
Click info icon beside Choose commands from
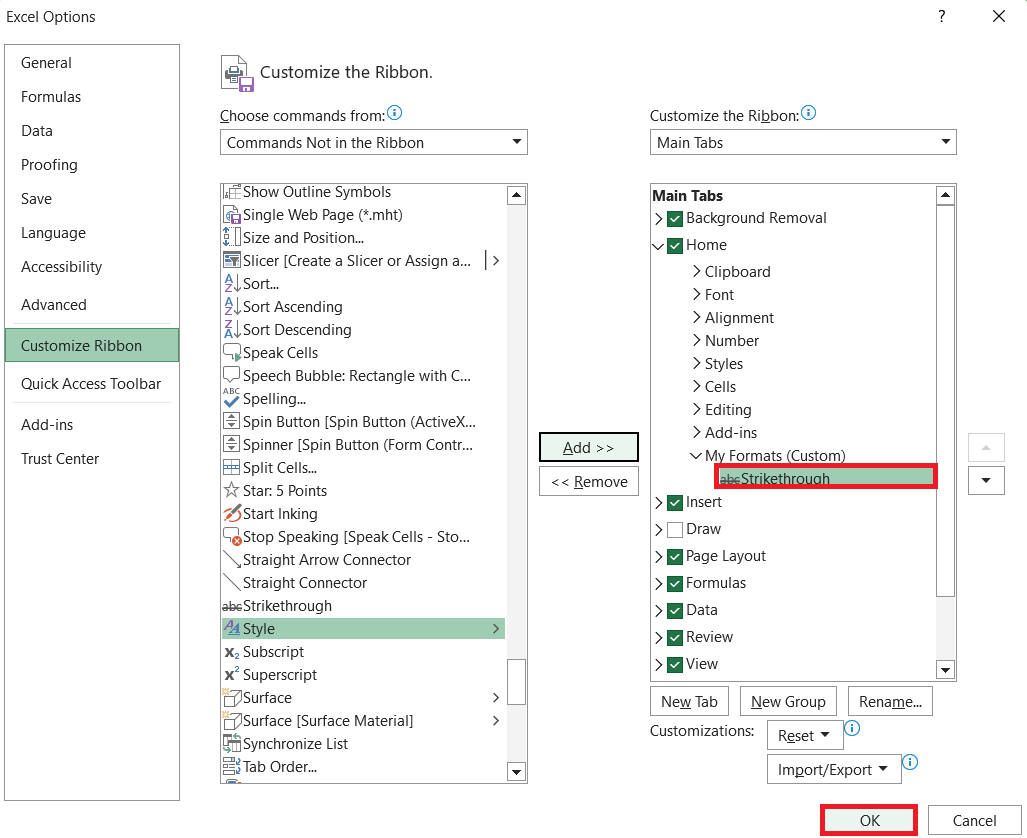tap(394, 113)
